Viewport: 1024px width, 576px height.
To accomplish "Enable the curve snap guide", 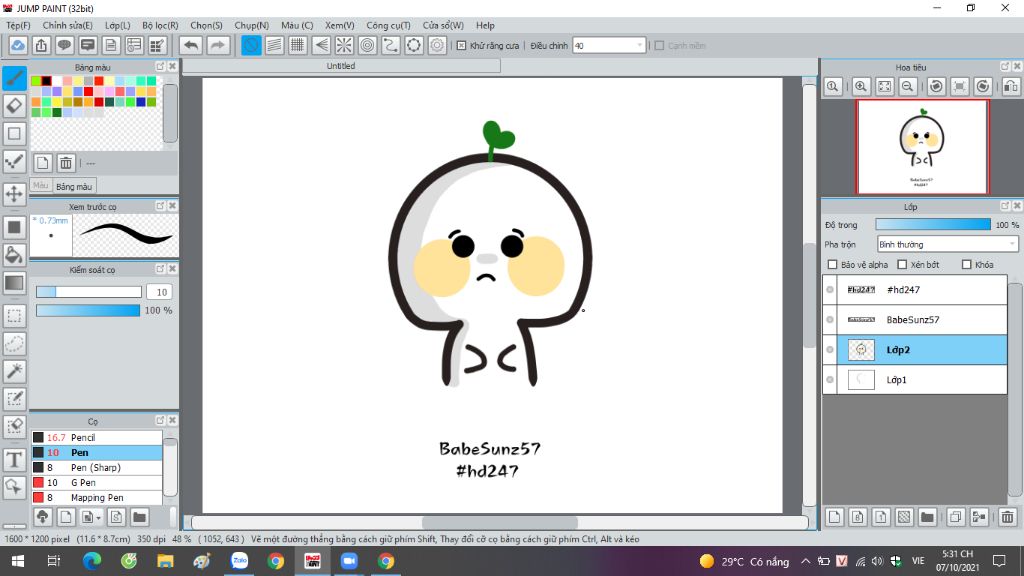I will [x=391, y=45].
